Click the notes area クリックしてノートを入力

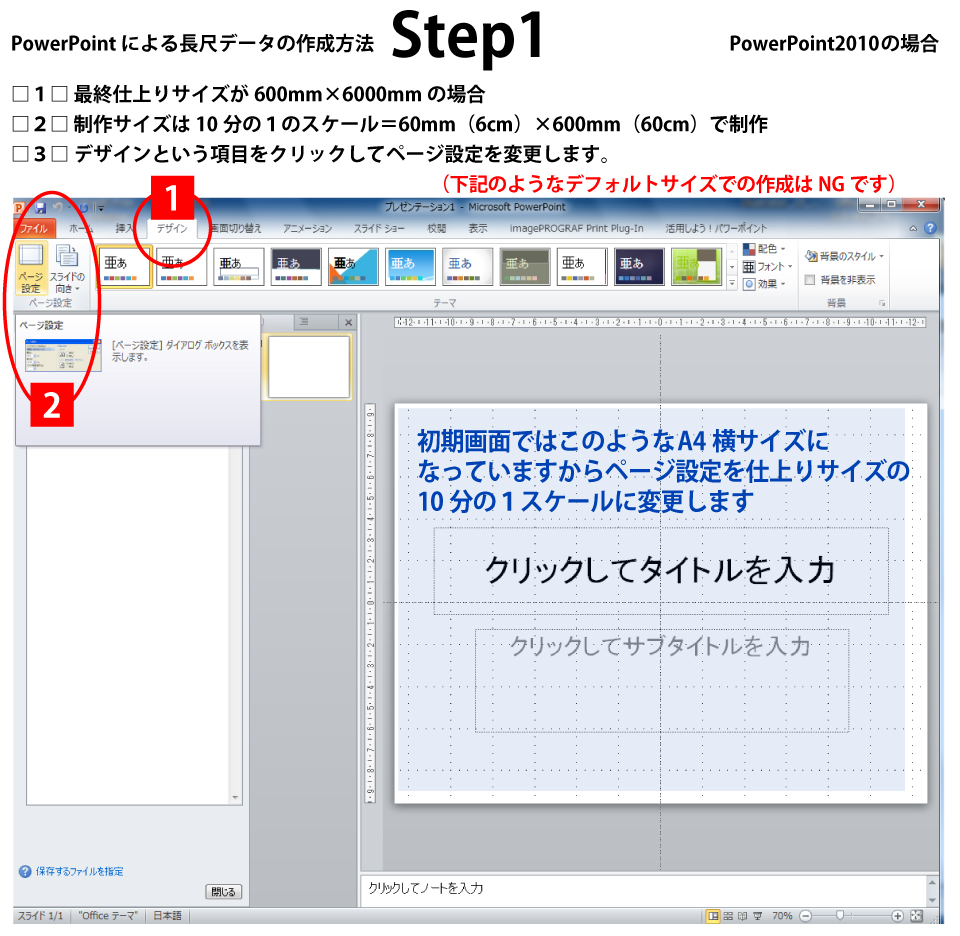(643, 889)
